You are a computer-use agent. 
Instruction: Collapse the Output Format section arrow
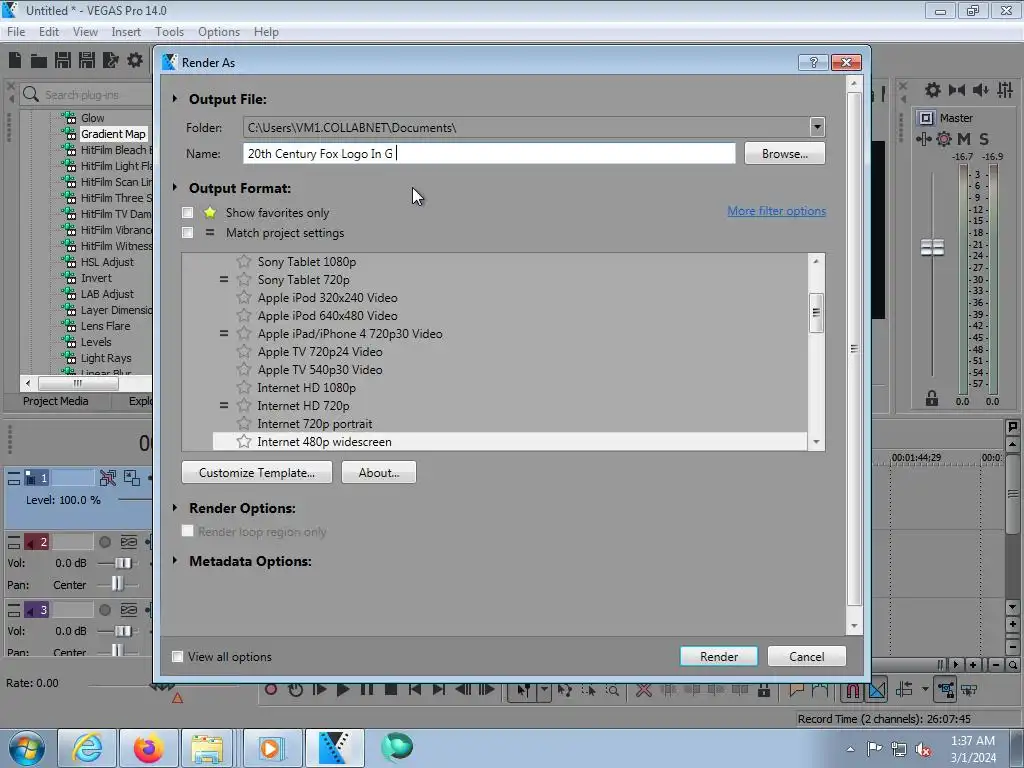pyautogui.click(x=175, y=187)
